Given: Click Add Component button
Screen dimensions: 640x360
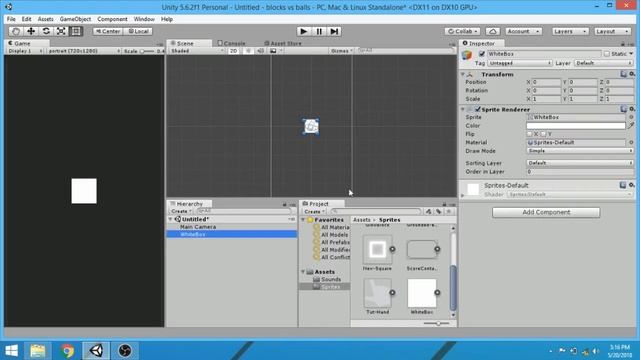Looking at the screenshot, I should click(x=546, y=212).
